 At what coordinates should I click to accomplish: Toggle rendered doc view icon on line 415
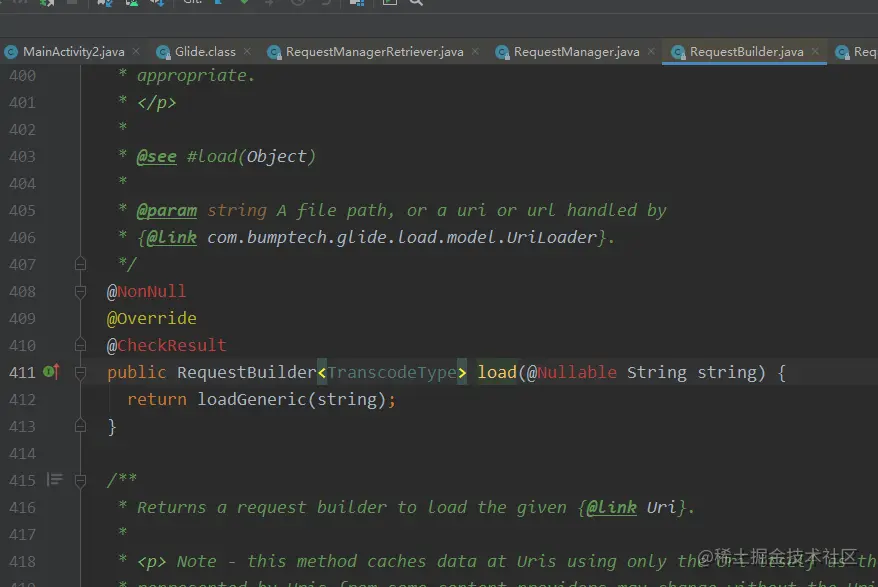(55, 479)
